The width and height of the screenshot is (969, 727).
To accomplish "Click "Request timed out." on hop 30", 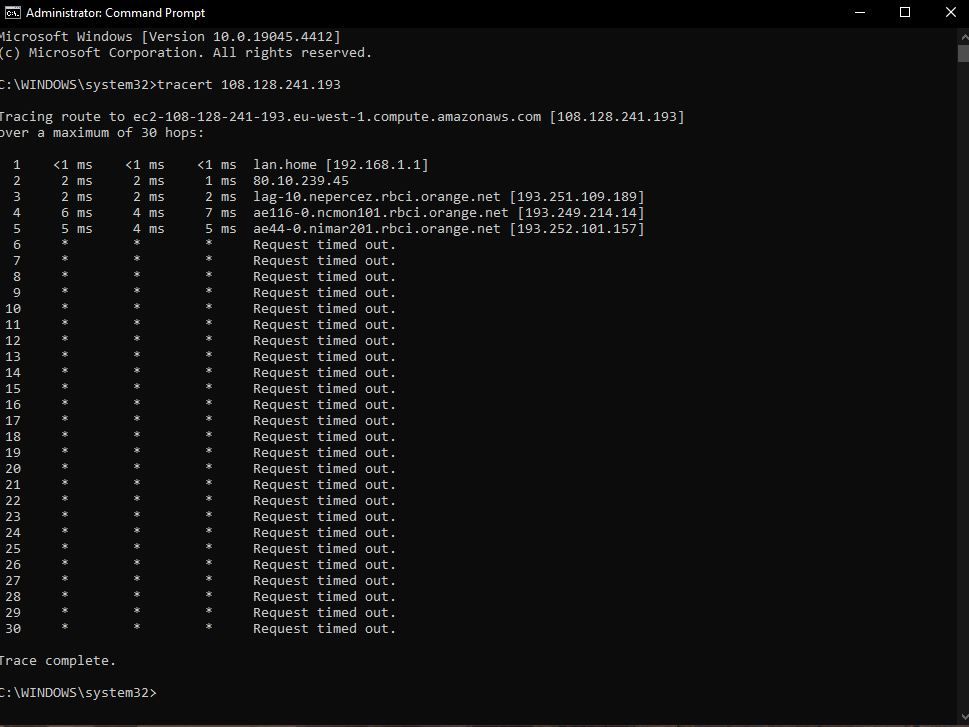I will (324, 629).
